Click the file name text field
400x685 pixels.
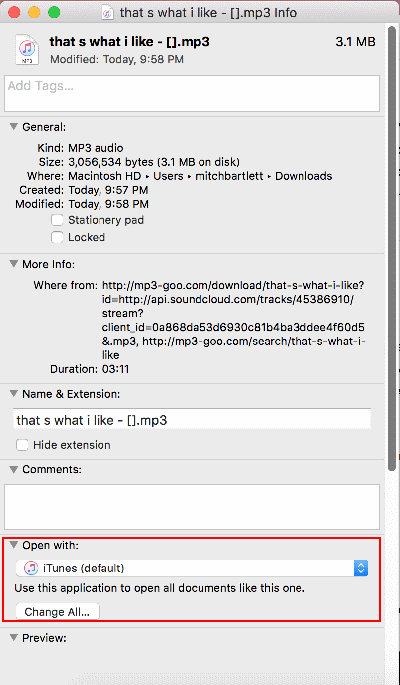pos(192,420)
